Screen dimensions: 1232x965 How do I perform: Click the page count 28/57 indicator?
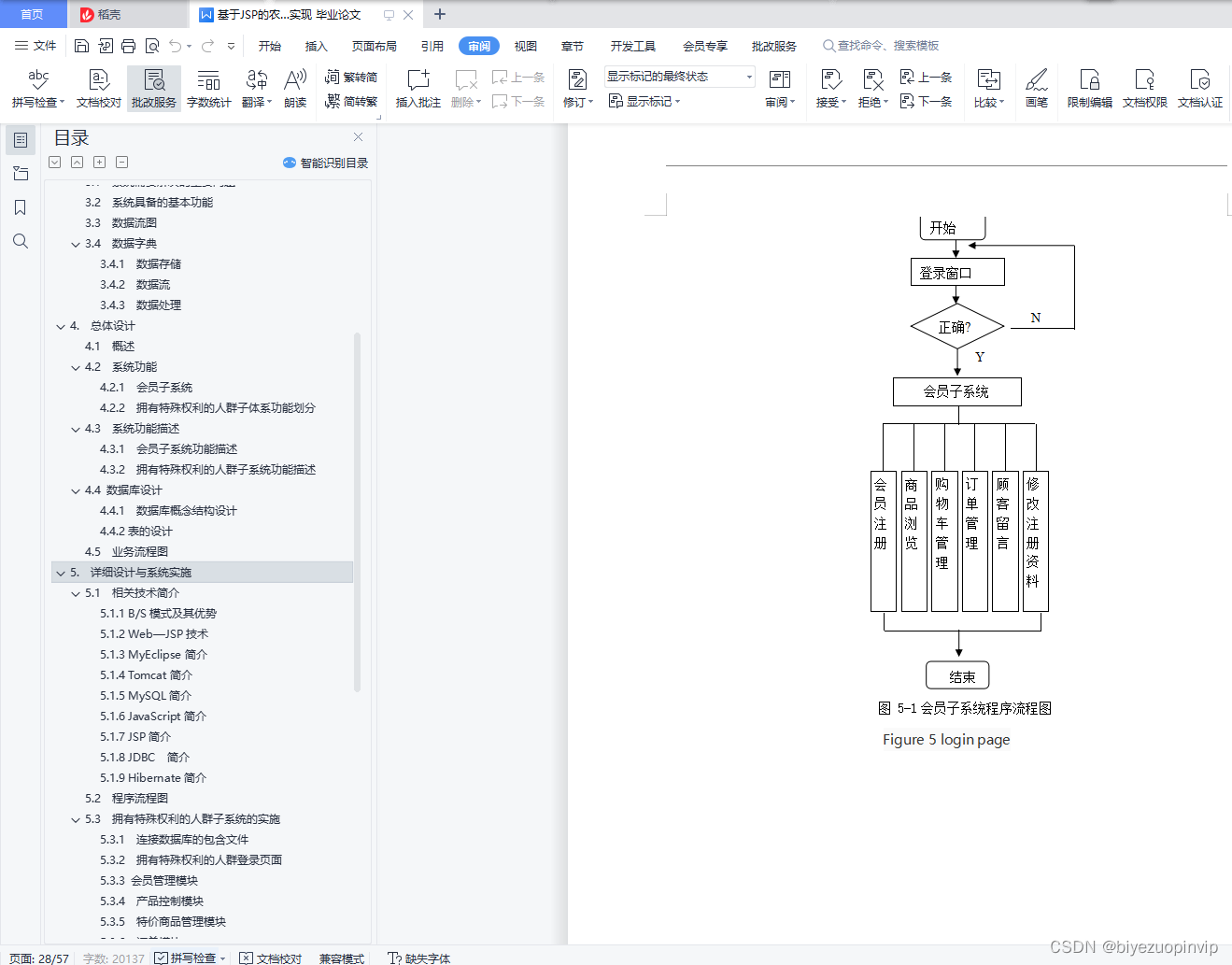[39, 958]
